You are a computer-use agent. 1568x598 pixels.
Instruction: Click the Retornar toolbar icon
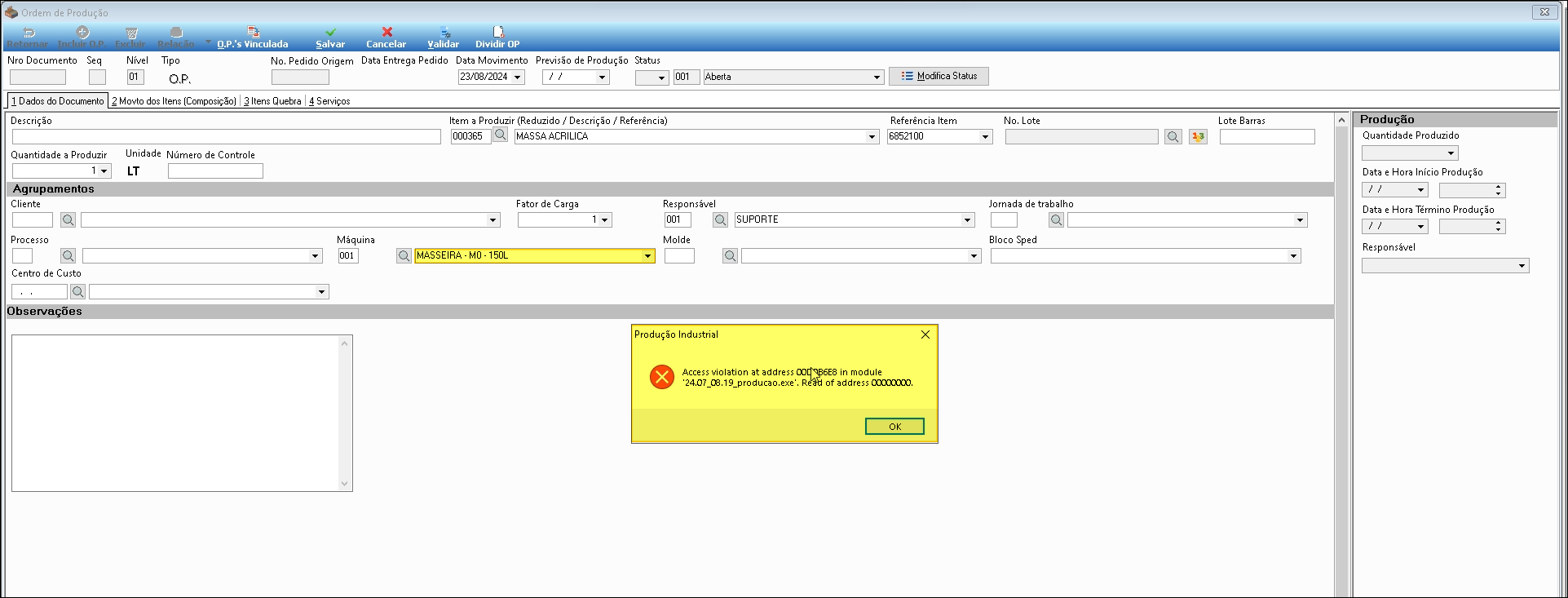click(29, 33)
